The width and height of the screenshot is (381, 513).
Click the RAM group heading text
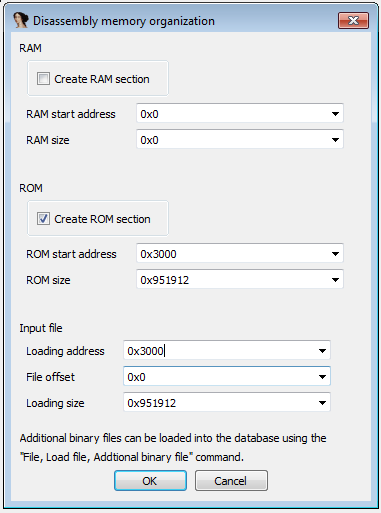[31, 48]
